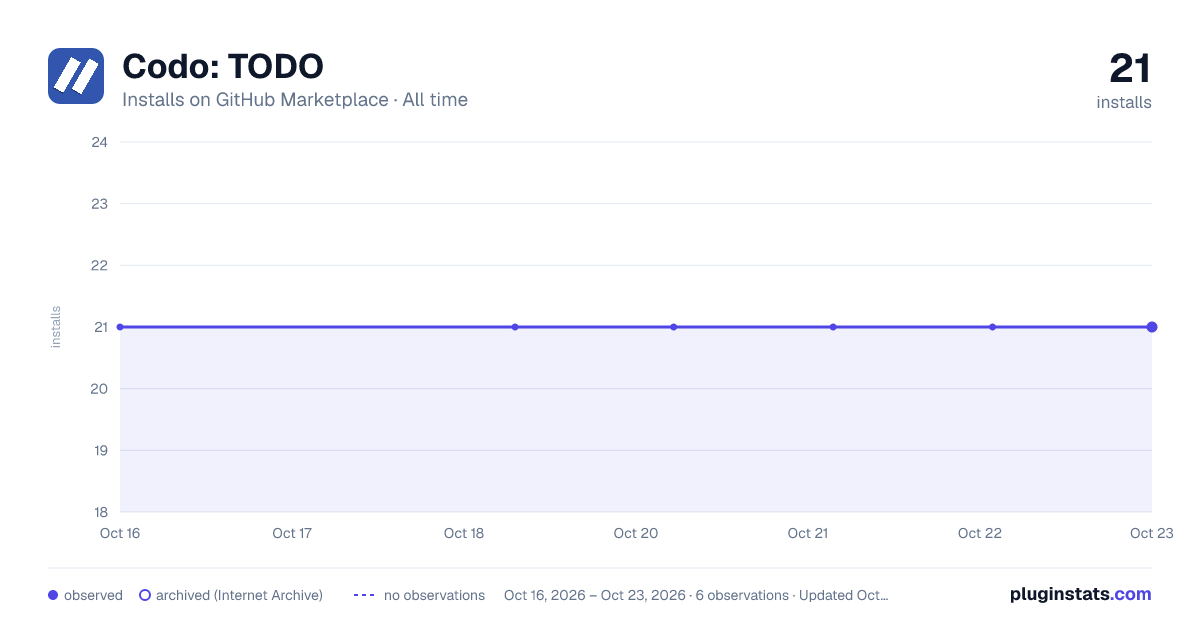Screen dimensions: 1200x630
Task: Click the 'Oct 17' x-axis label
Action: pos(292,533)
